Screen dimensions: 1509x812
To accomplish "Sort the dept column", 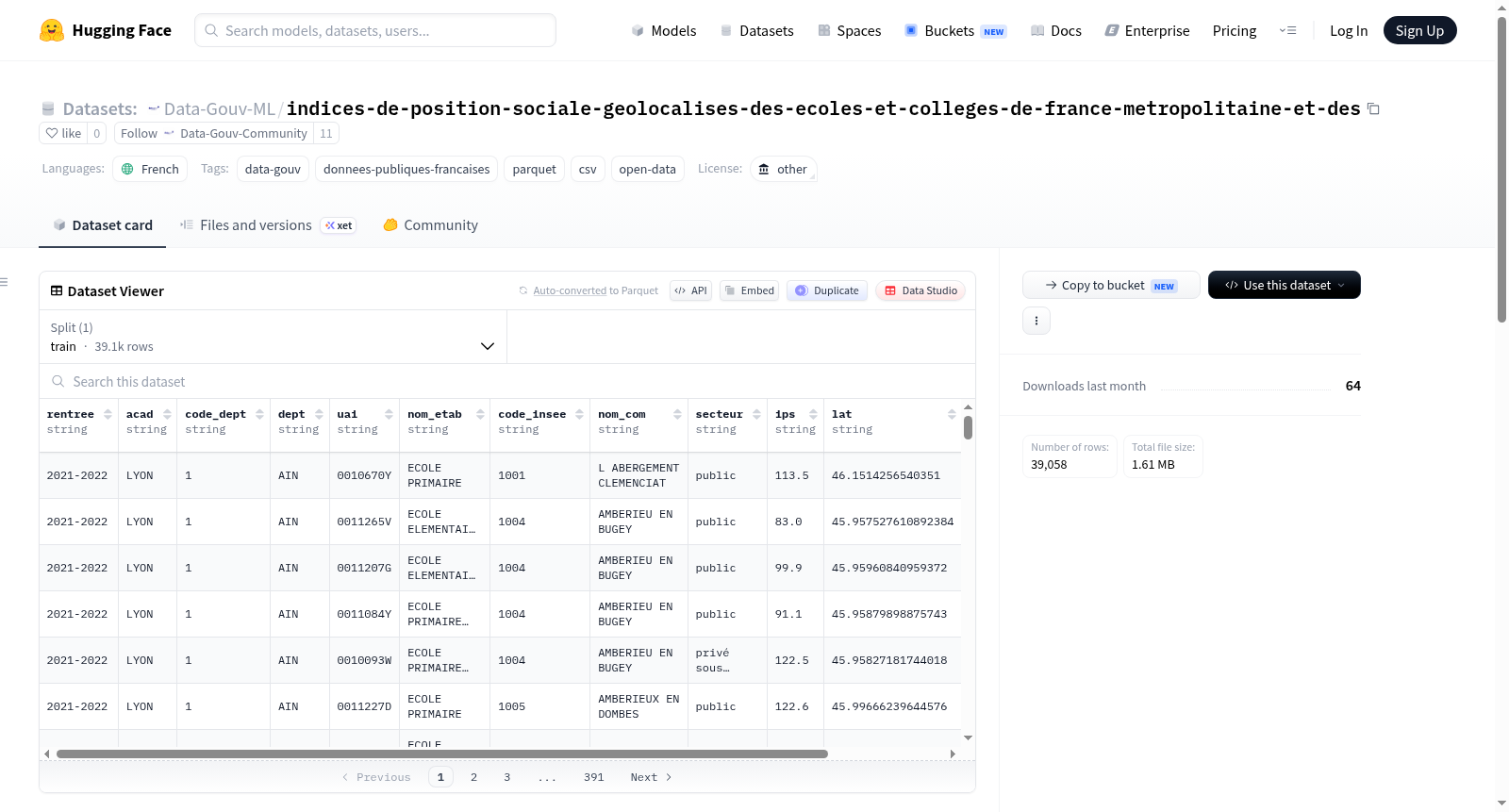I will point(319,414).
